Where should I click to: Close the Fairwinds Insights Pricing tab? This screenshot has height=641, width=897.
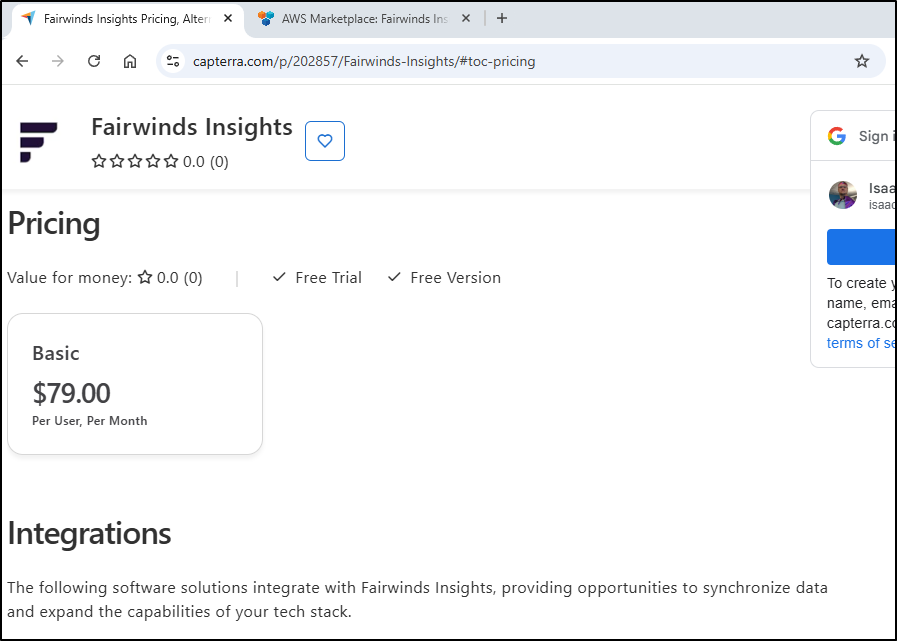coord(228,18)
